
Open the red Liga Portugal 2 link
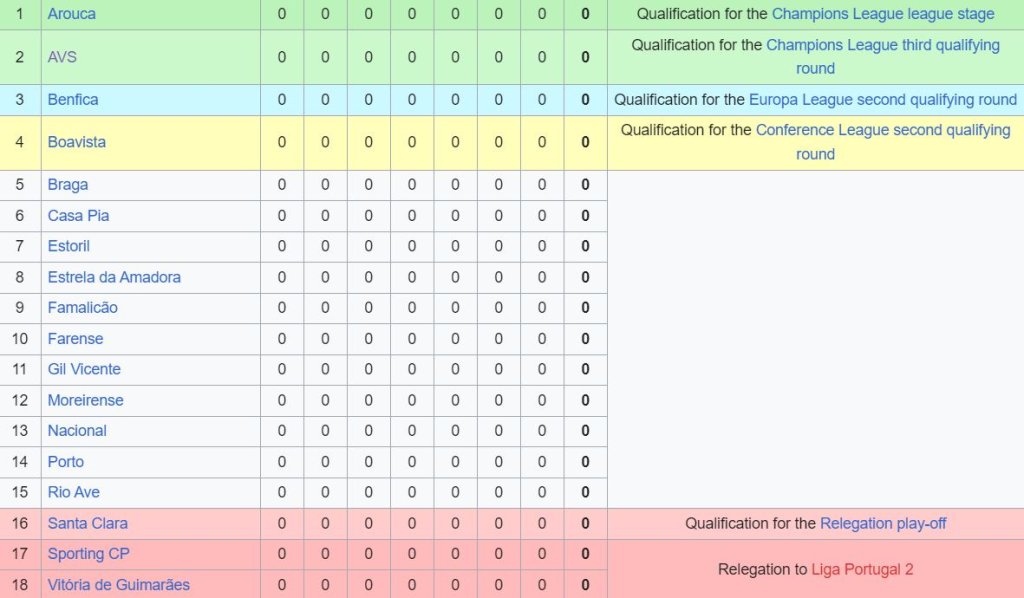click(862, 570)
